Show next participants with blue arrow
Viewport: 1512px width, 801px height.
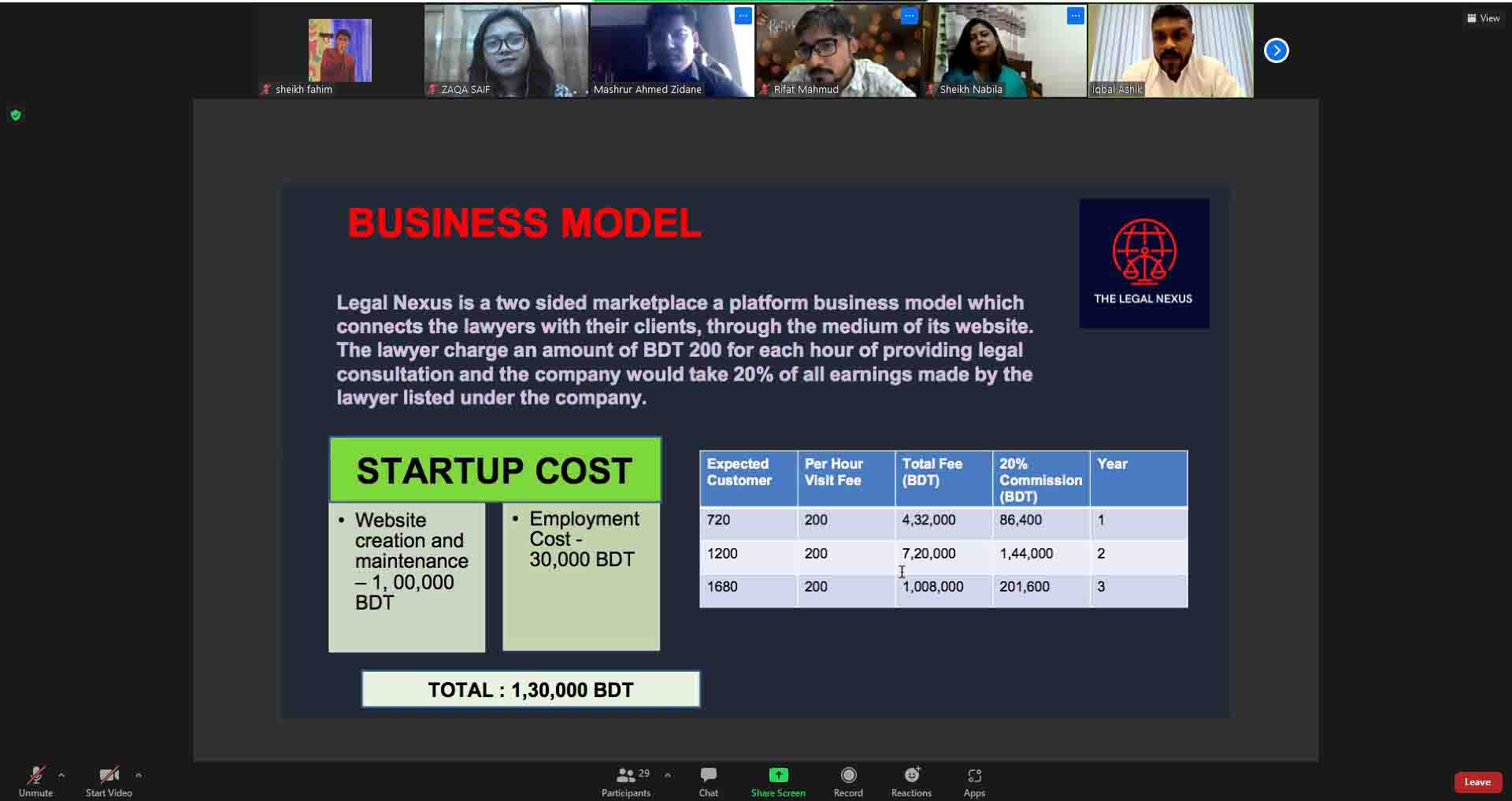coord(1277,50)
